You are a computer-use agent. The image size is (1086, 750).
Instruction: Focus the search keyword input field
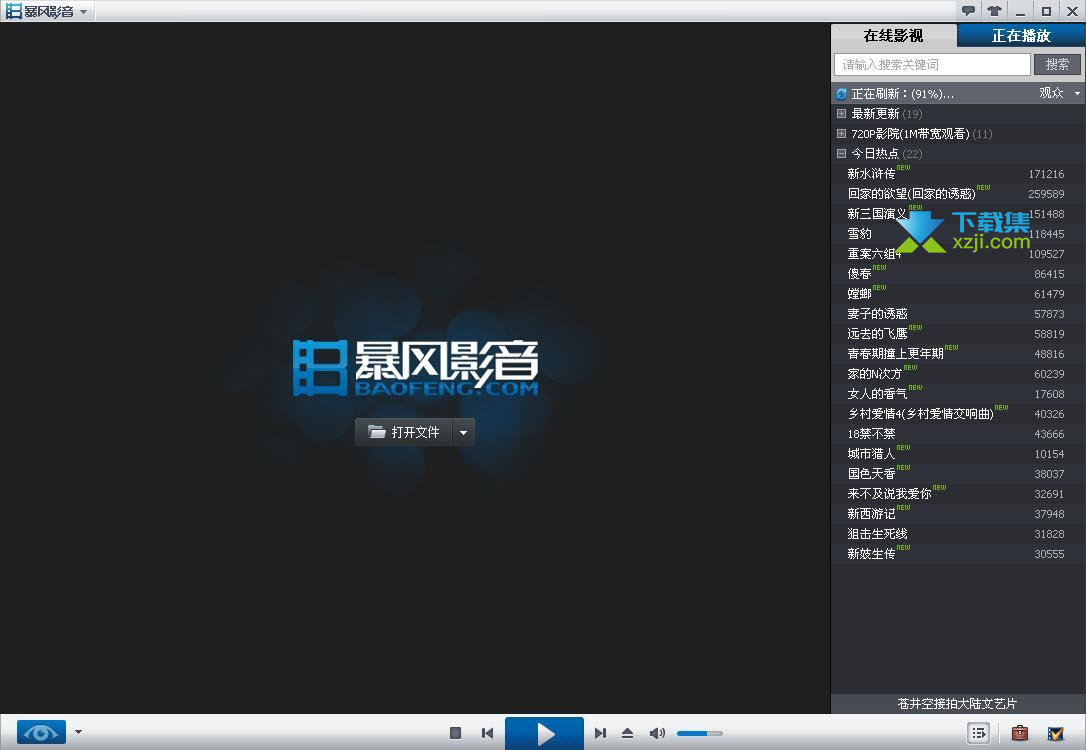click(932, 64)
